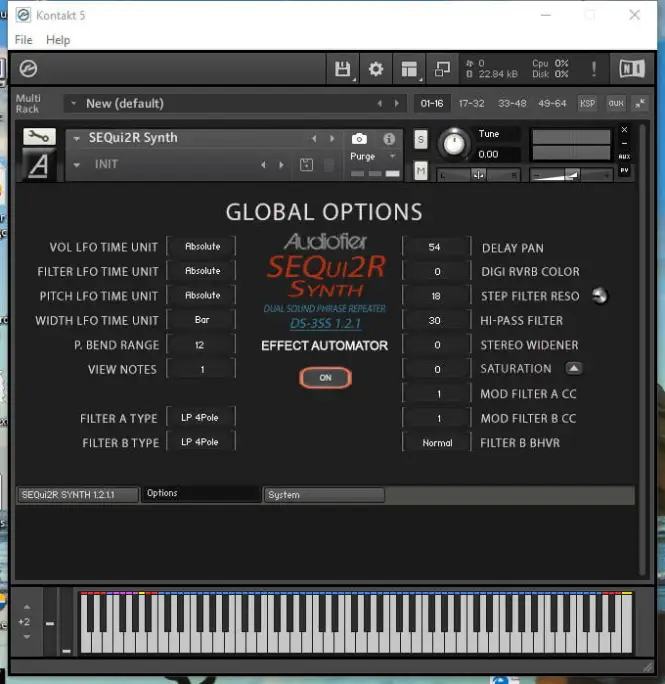Screen dimensions: 665x684
Task: Click the exclamation panic button
Action: [x=594, y=69]
